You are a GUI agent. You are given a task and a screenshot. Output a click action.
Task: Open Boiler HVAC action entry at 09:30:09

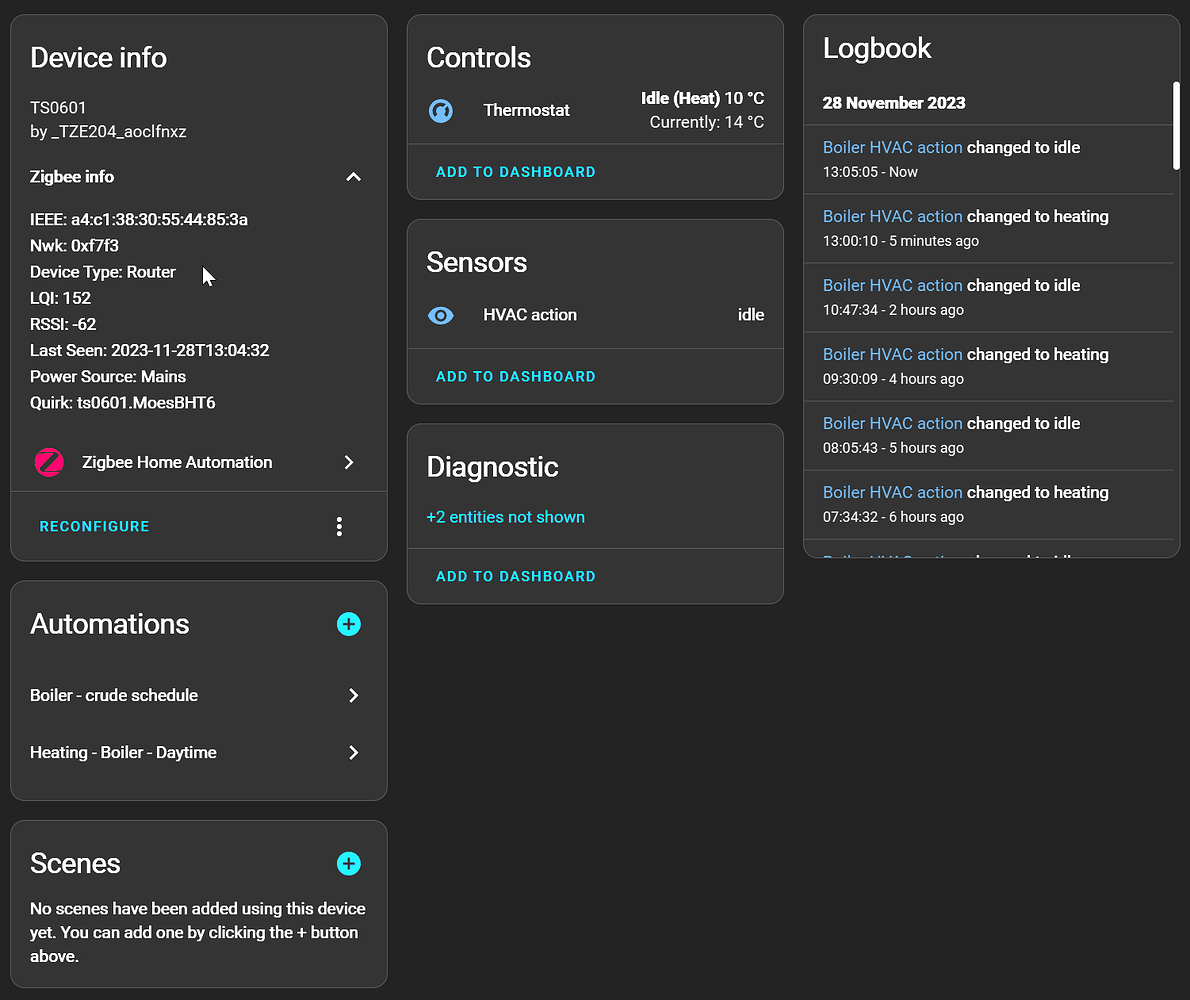click(892, 354)
